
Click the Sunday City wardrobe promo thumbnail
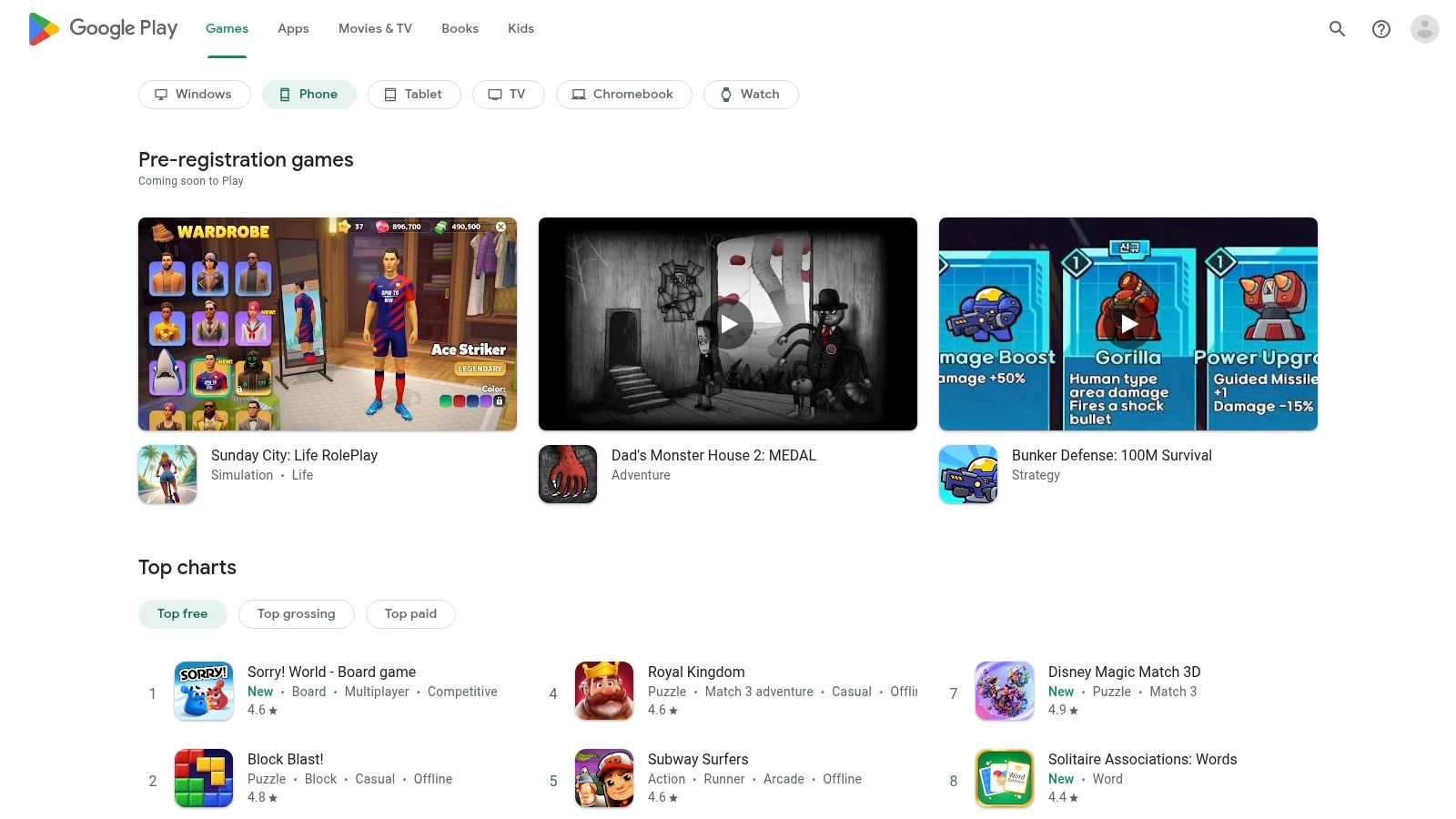(x=327, y=324)
